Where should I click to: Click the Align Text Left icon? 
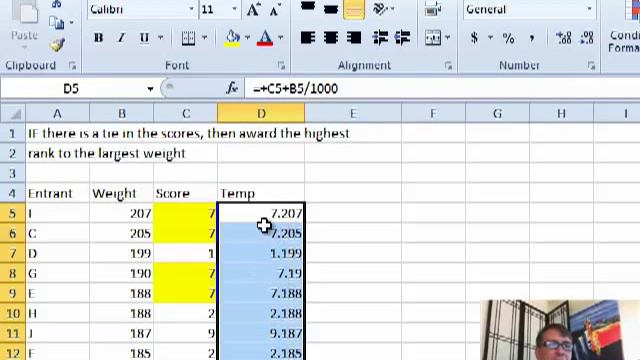(x=308, y=38)
